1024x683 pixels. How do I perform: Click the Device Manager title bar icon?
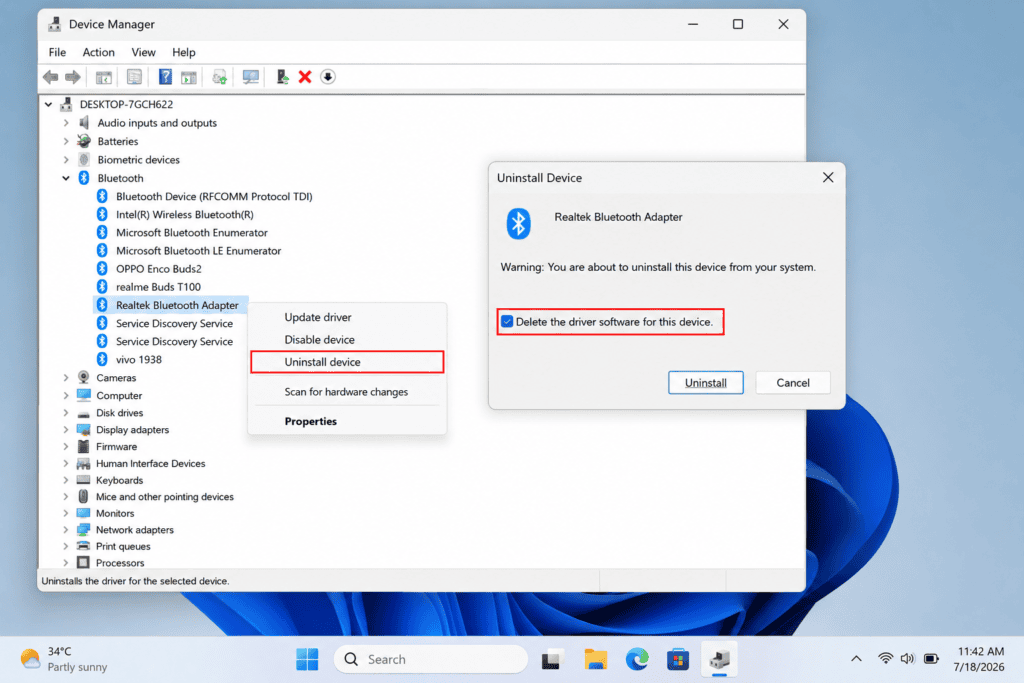(54, 24)
